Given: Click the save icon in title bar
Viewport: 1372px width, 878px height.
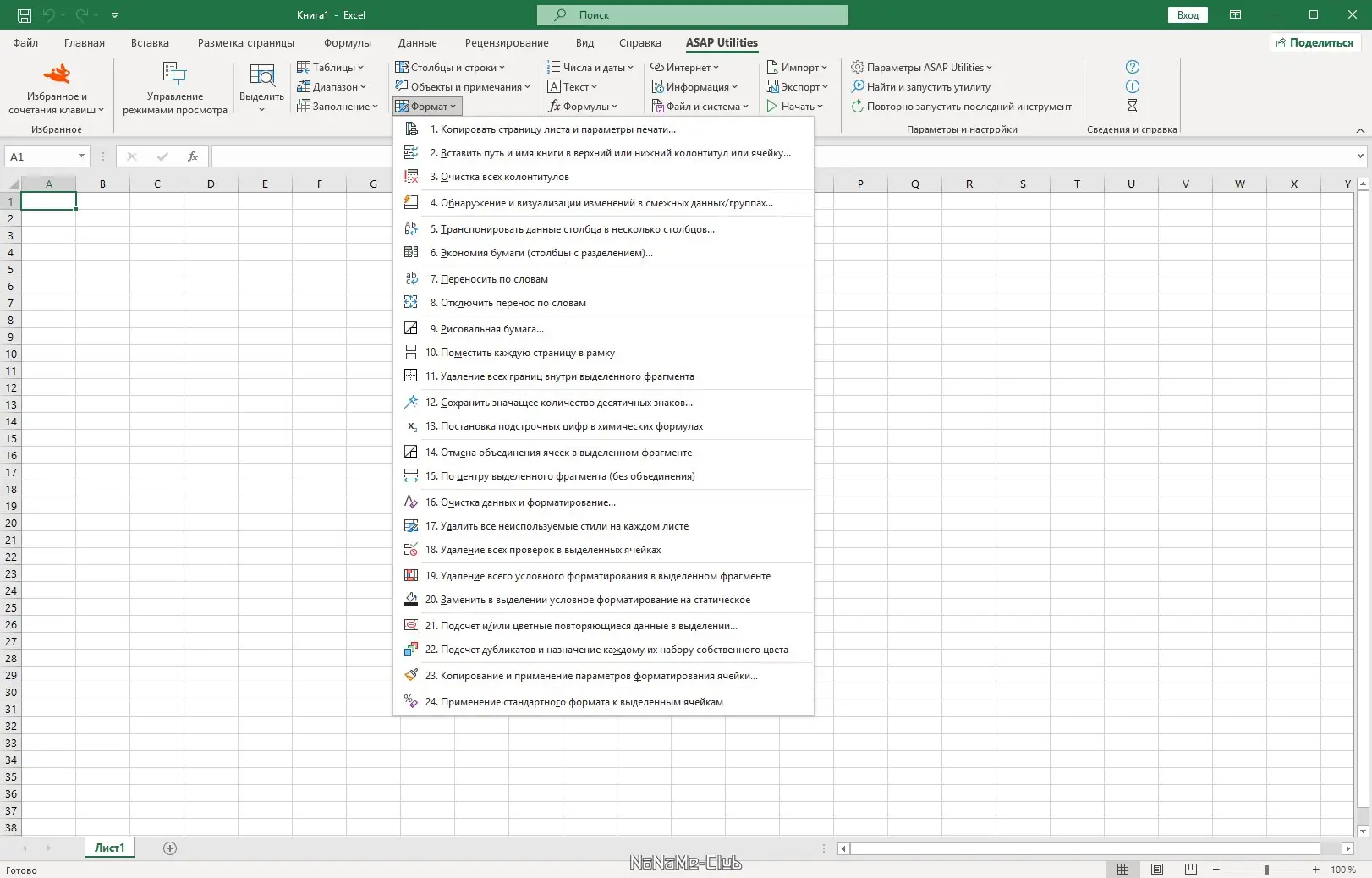Looking at the screenshot, I should pyautogui.click(x=25, y=15).
